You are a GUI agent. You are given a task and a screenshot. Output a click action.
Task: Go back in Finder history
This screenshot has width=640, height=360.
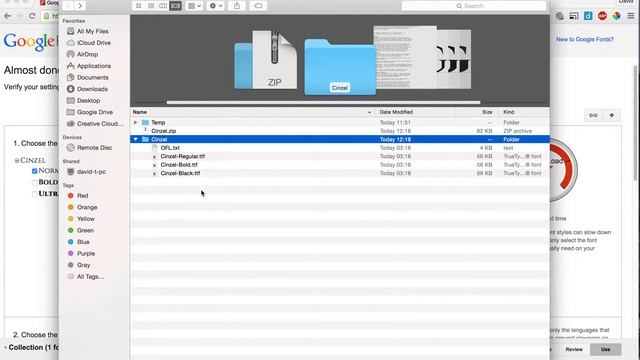68,6
